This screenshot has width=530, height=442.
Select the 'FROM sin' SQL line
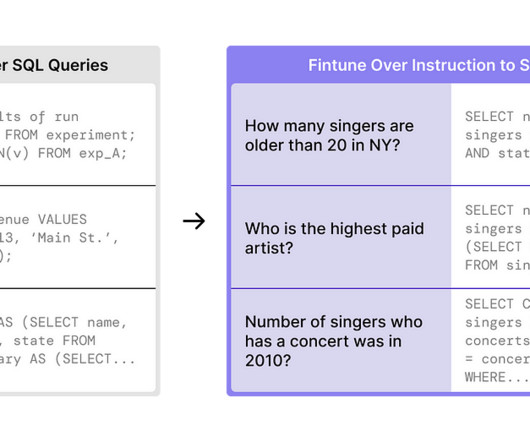coord(498,265)
